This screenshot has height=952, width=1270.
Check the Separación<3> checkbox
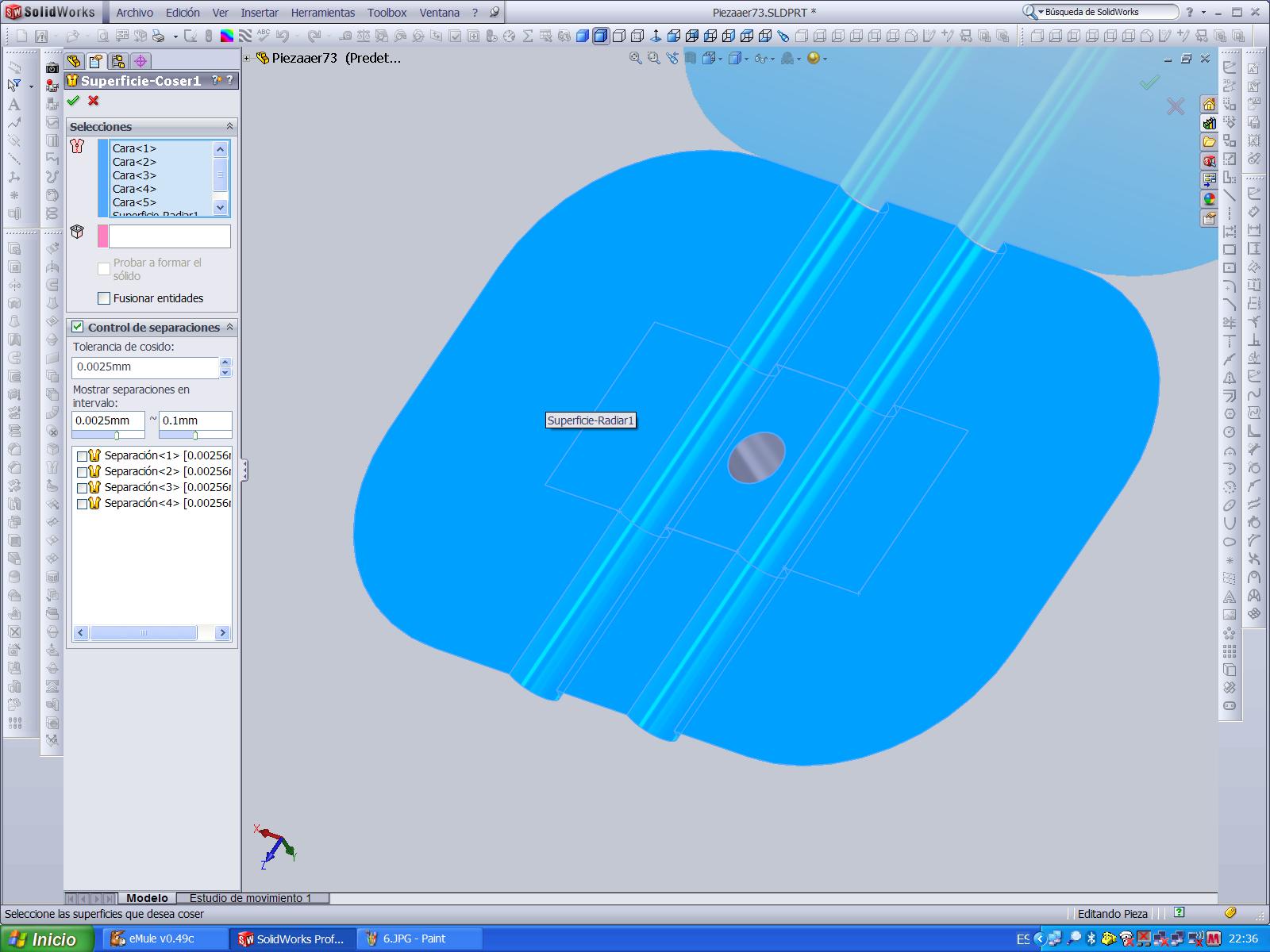(x=82, y=488)
